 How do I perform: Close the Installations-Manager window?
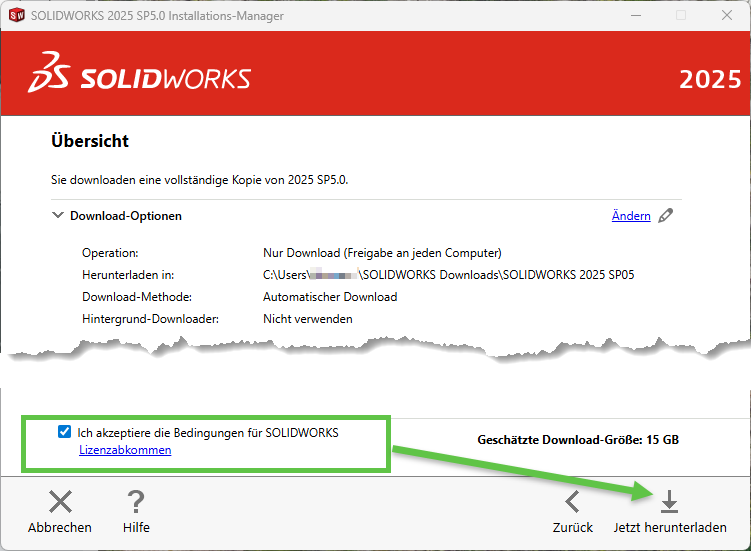click(x=726, y=15)
